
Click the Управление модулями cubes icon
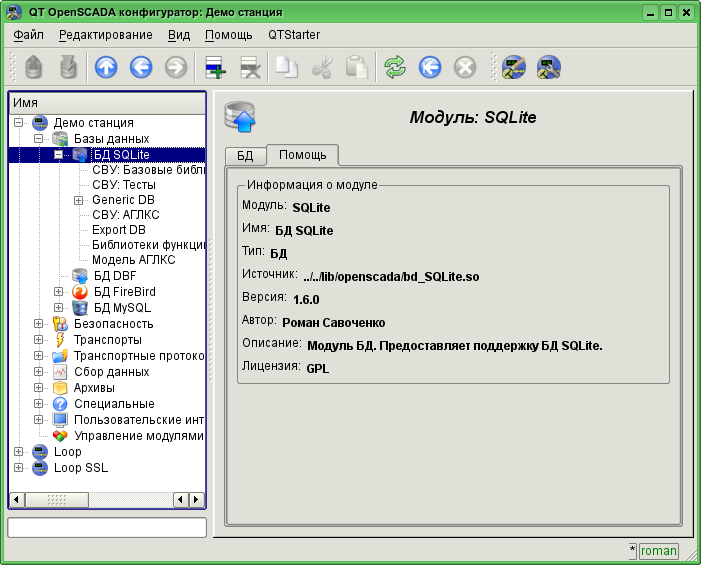[x=60, y=436]
